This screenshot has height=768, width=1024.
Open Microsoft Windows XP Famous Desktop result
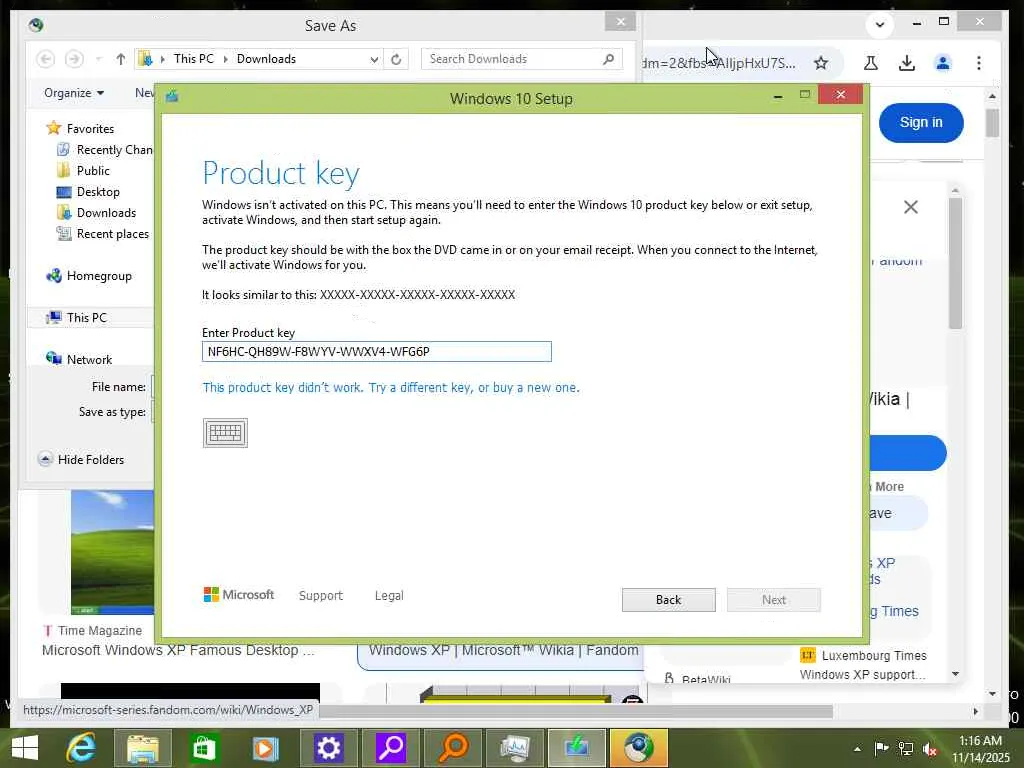coord(178,650)
